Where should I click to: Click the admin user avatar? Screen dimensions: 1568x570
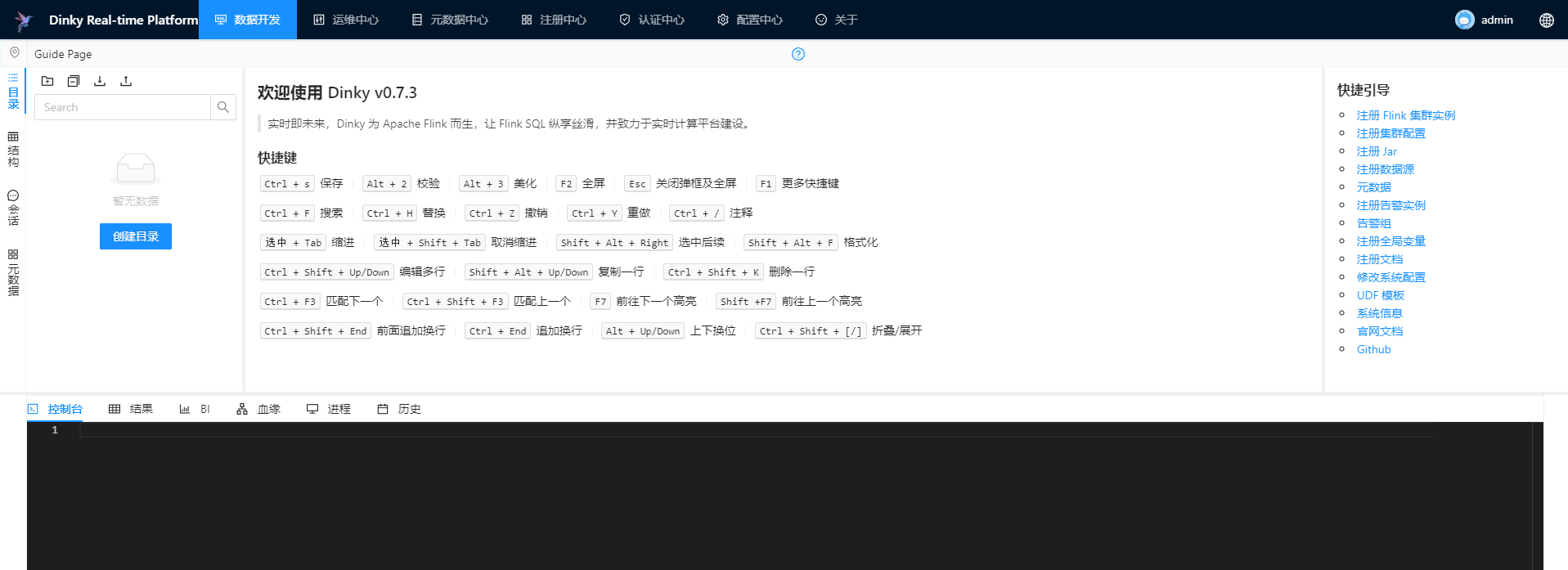1464,20
